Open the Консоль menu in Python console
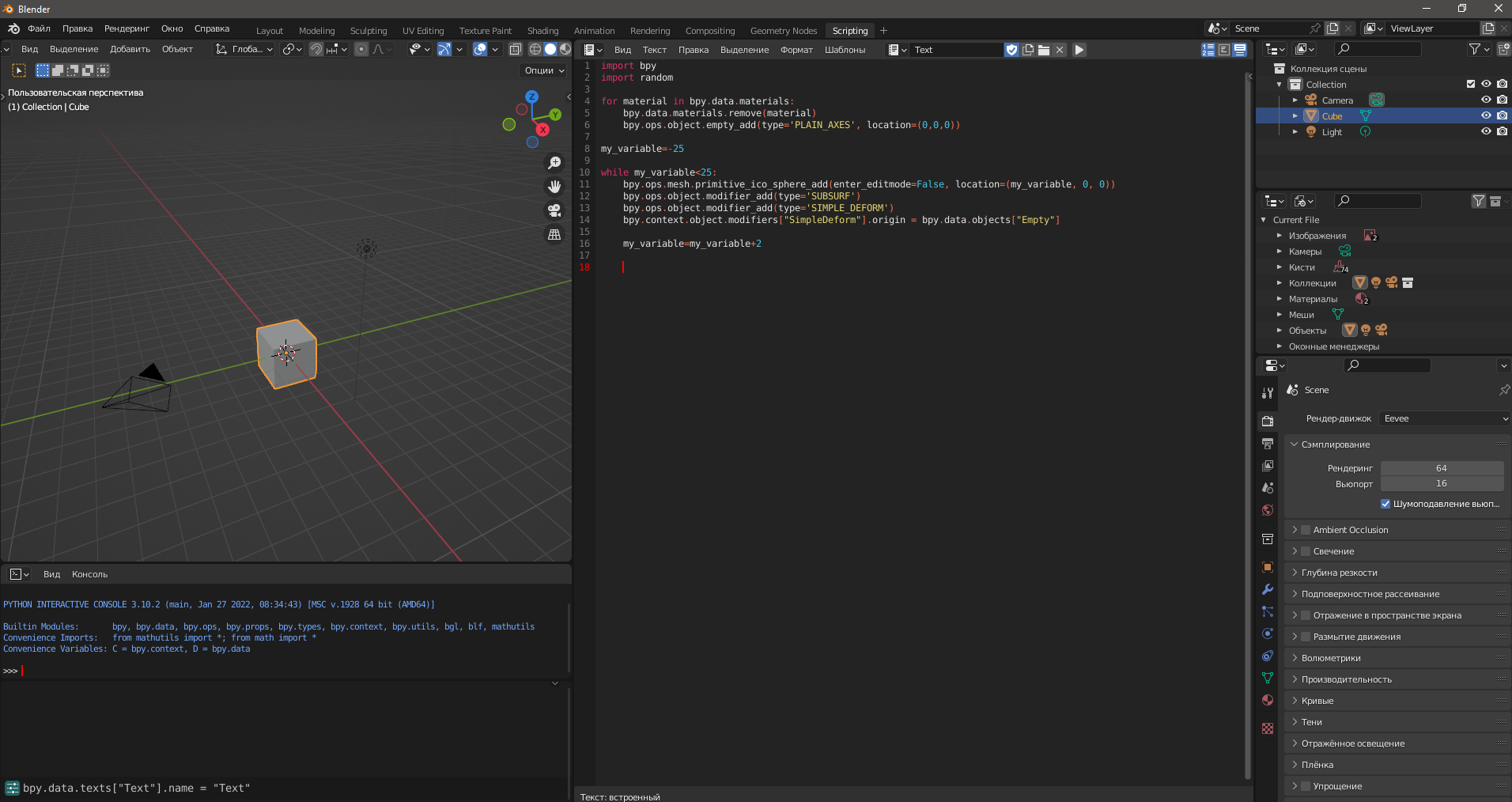Screen dimensions: 1512x802 click(89, 574)
